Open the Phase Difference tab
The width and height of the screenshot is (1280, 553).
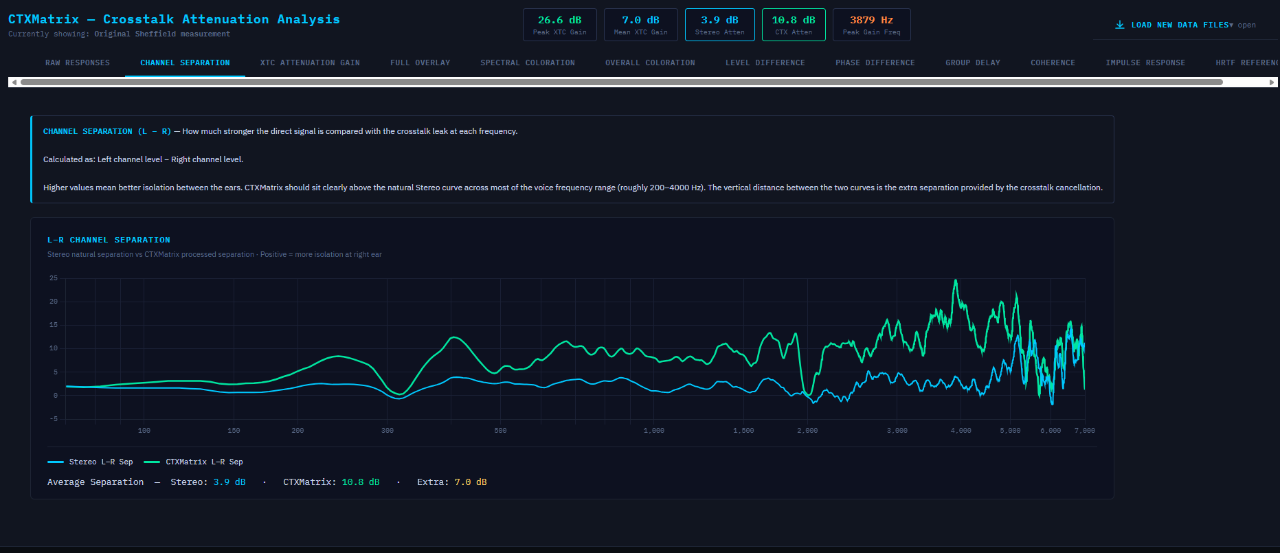coord(875,63)
